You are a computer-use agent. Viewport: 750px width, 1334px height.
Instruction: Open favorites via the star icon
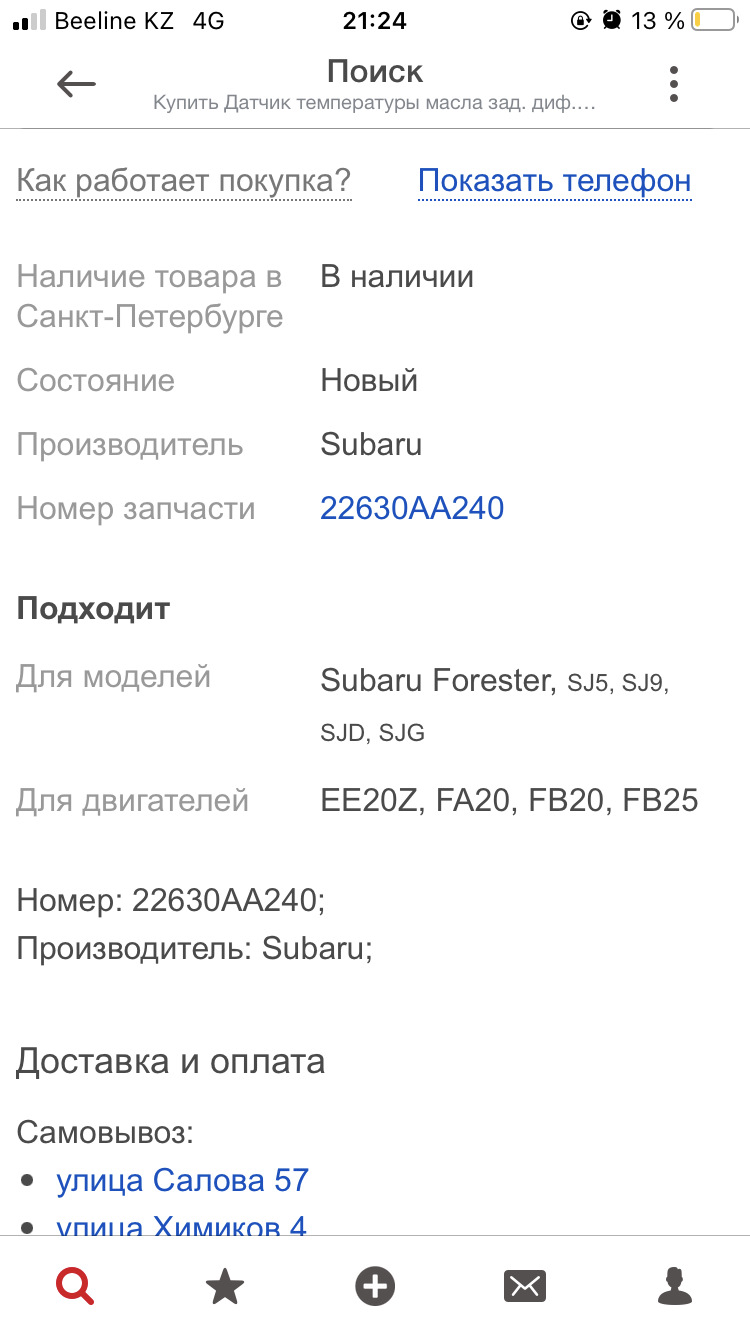click(224, 1285)
